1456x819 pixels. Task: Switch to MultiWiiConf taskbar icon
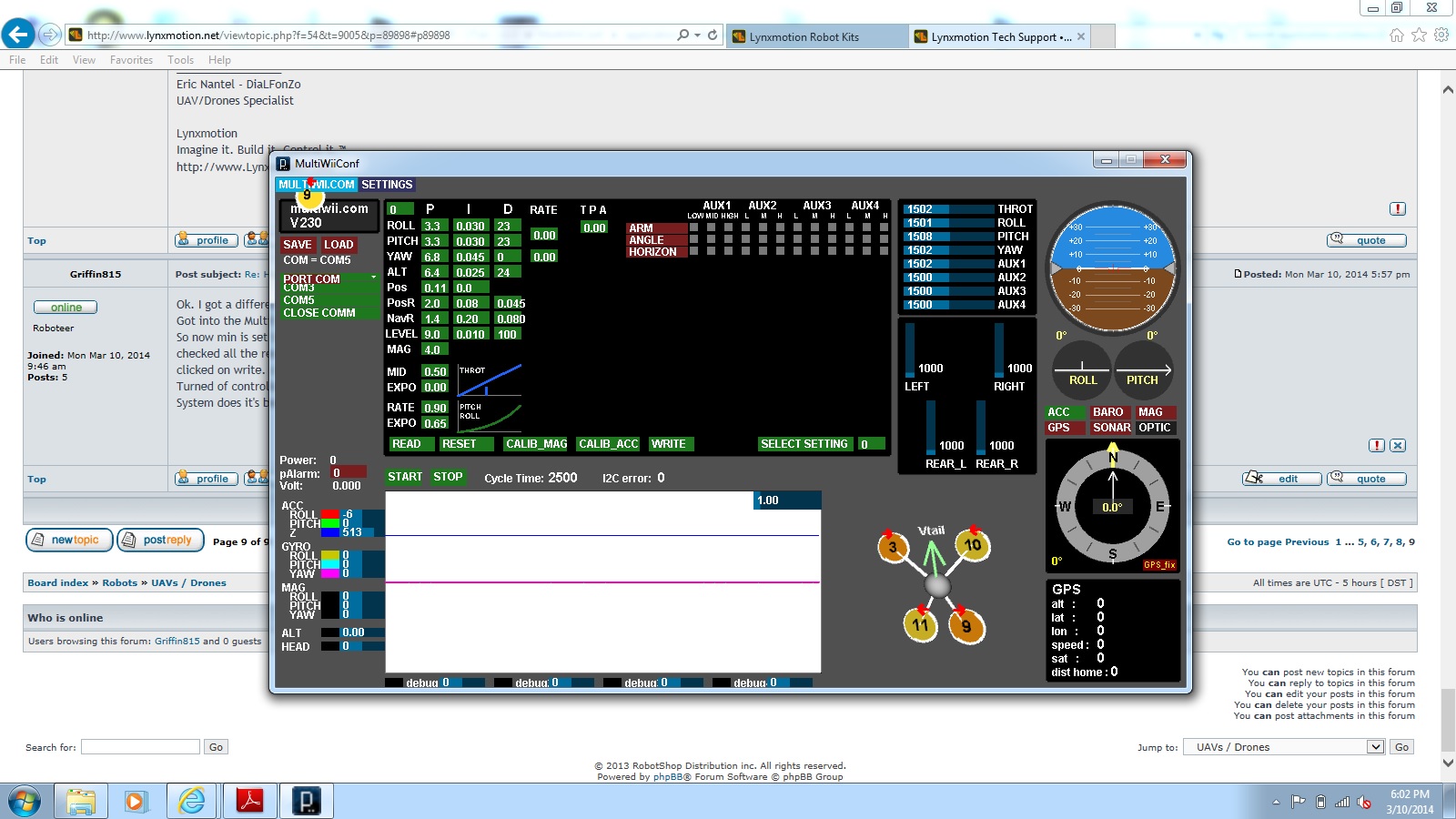click(306, 801)
